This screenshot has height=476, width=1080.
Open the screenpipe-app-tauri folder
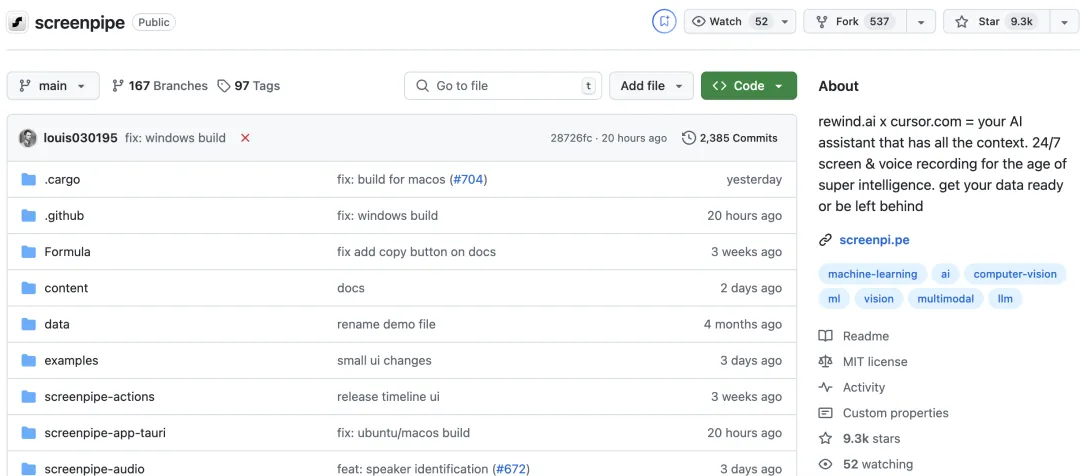pos(105,433)
